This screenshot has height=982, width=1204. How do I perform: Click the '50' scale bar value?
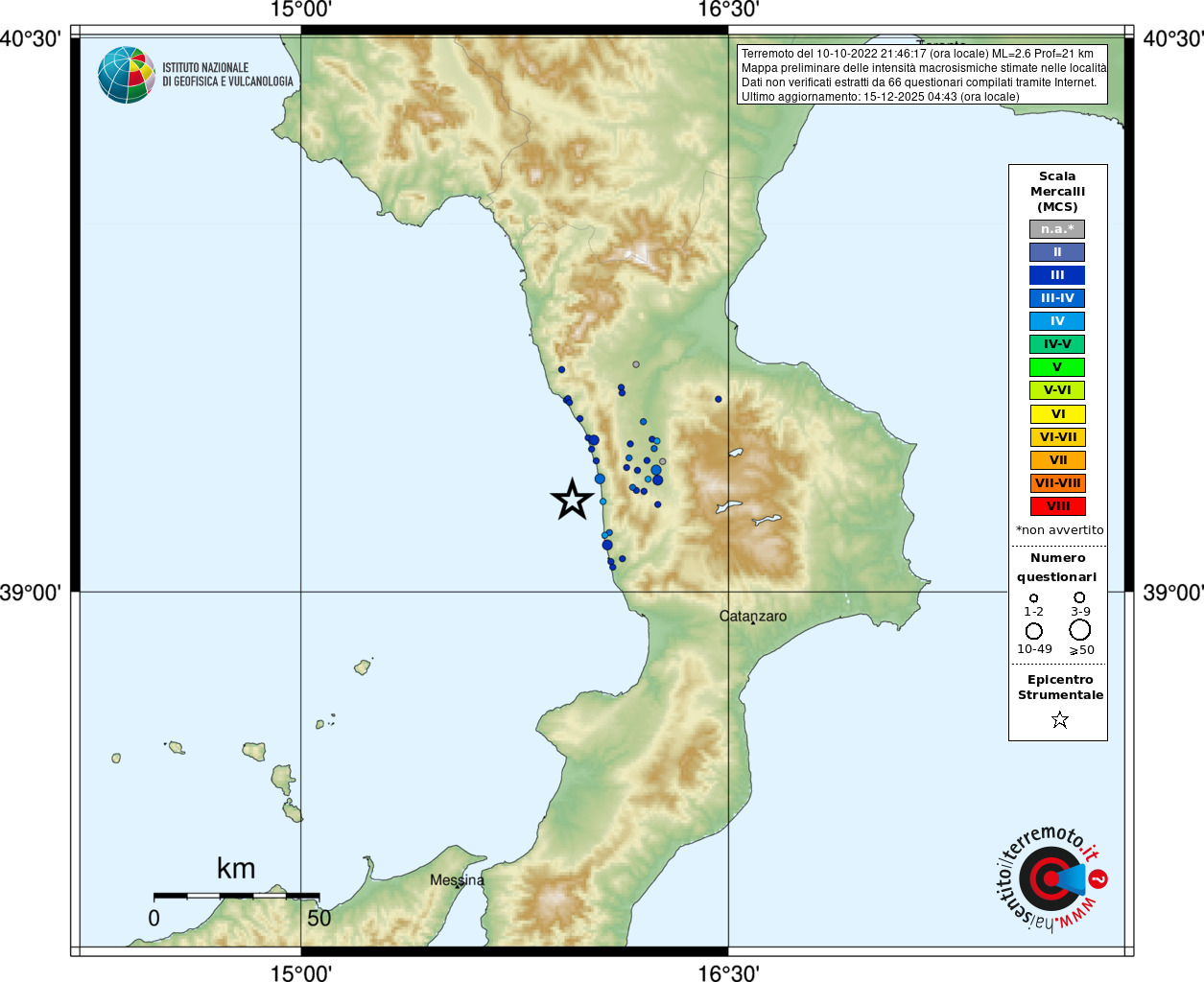[319, 919]
